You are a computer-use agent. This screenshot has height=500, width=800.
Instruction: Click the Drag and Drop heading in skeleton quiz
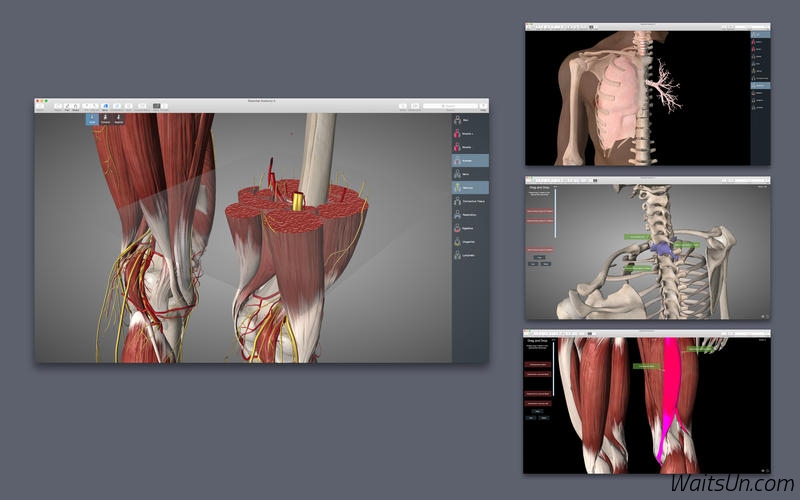point(539,188)
